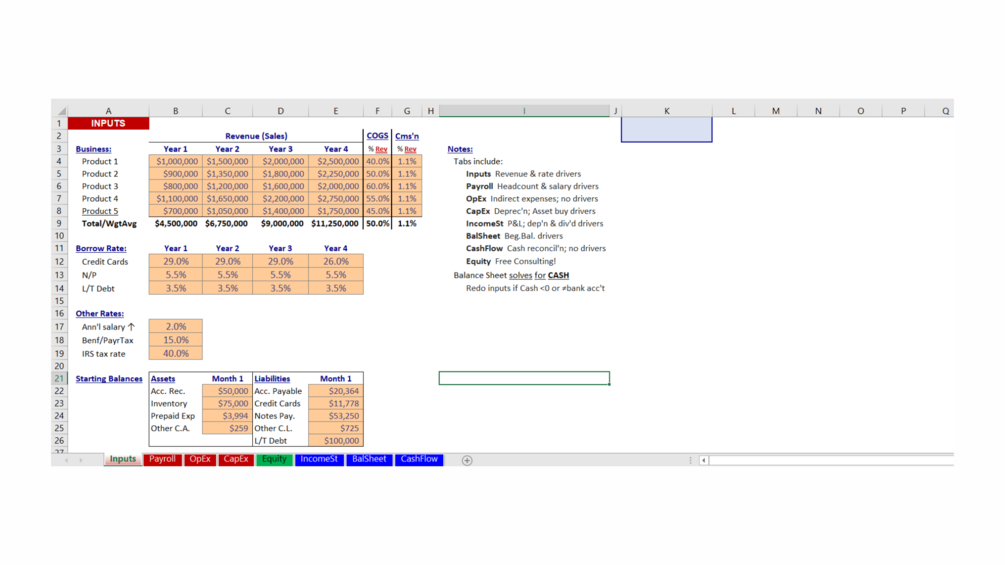Select Product 5 Year 1 $700,000 cell
The width and height of the screenshot is (1005, 565).
176,211
